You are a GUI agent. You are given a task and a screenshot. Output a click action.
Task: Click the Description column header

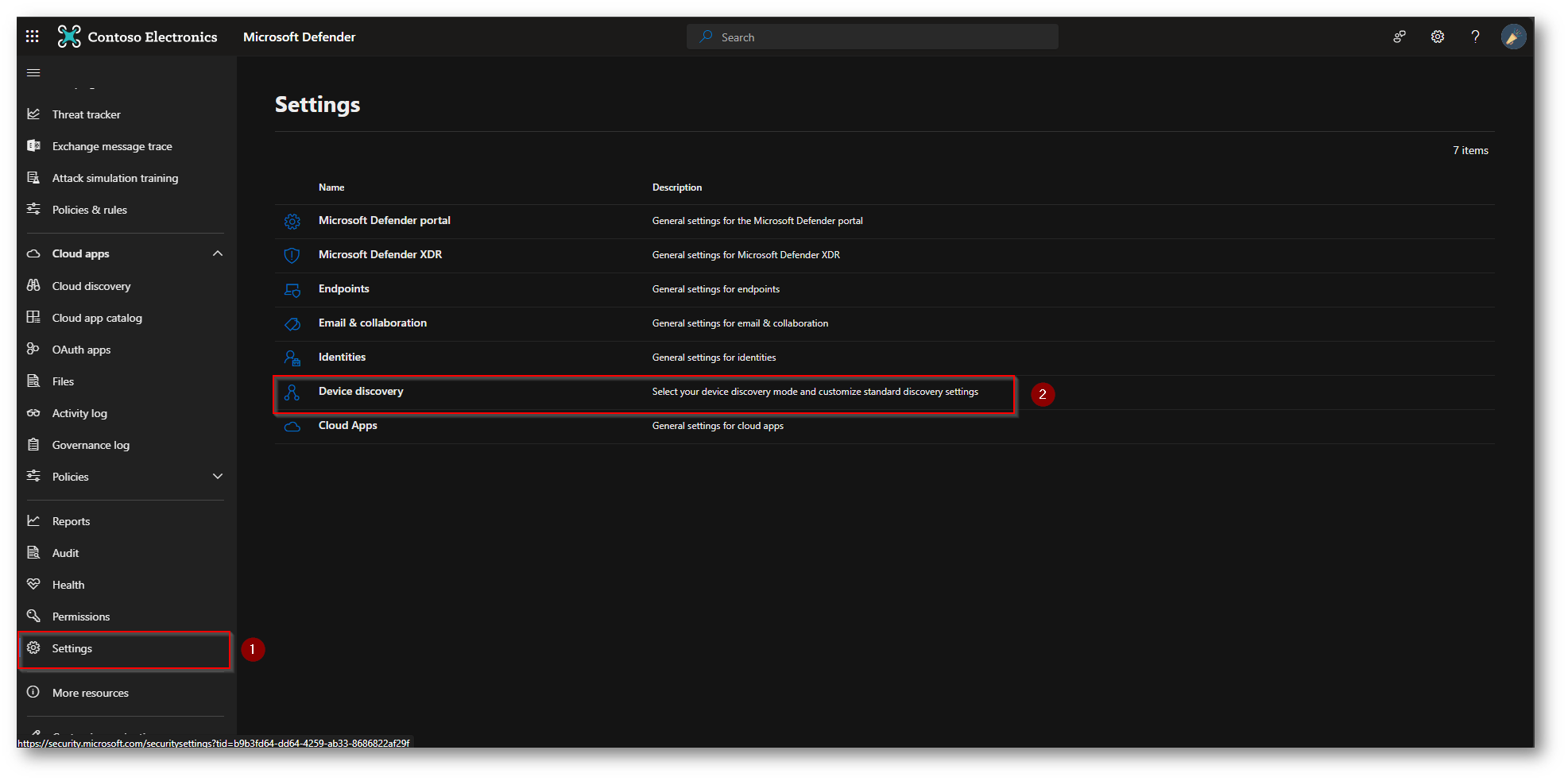coord(677,188)
